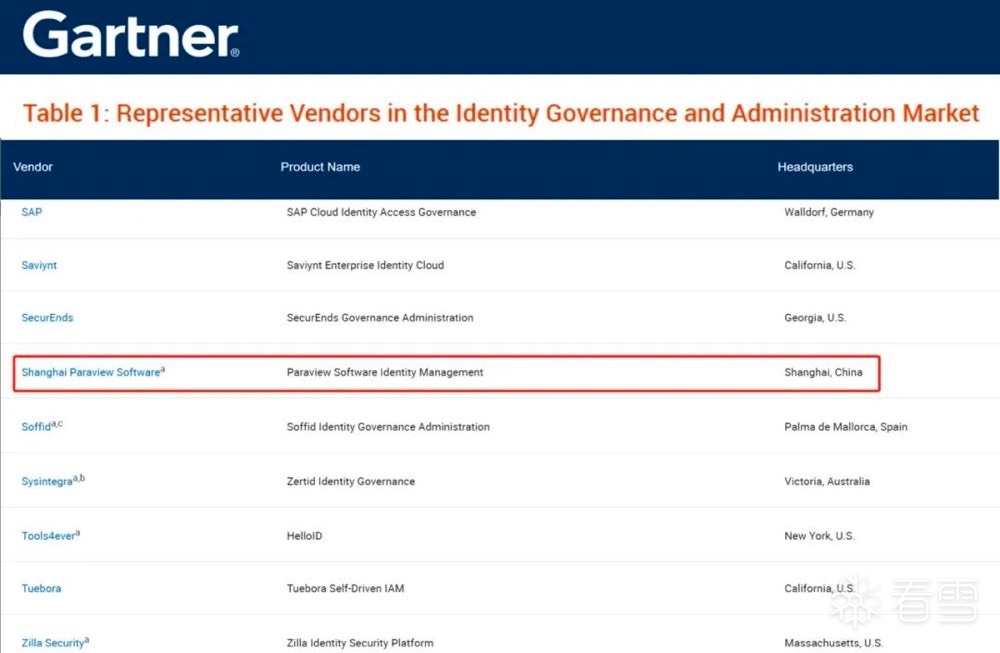The image size is (1000, 653).
Task: Click 'Palma de Mallorca, Spain' cell
Action: point(846,427)
